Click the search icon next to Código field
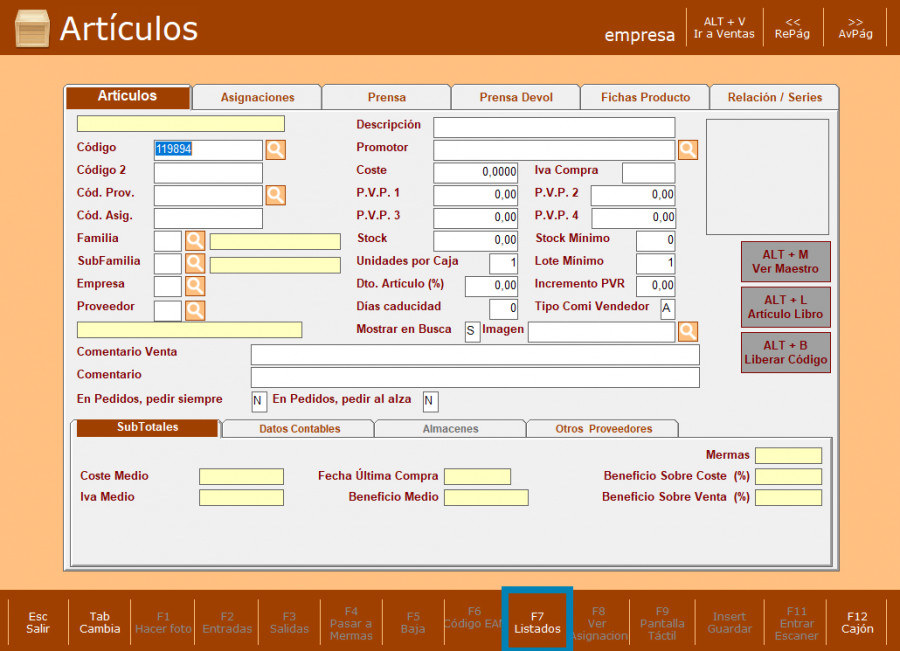 point(275,150)
